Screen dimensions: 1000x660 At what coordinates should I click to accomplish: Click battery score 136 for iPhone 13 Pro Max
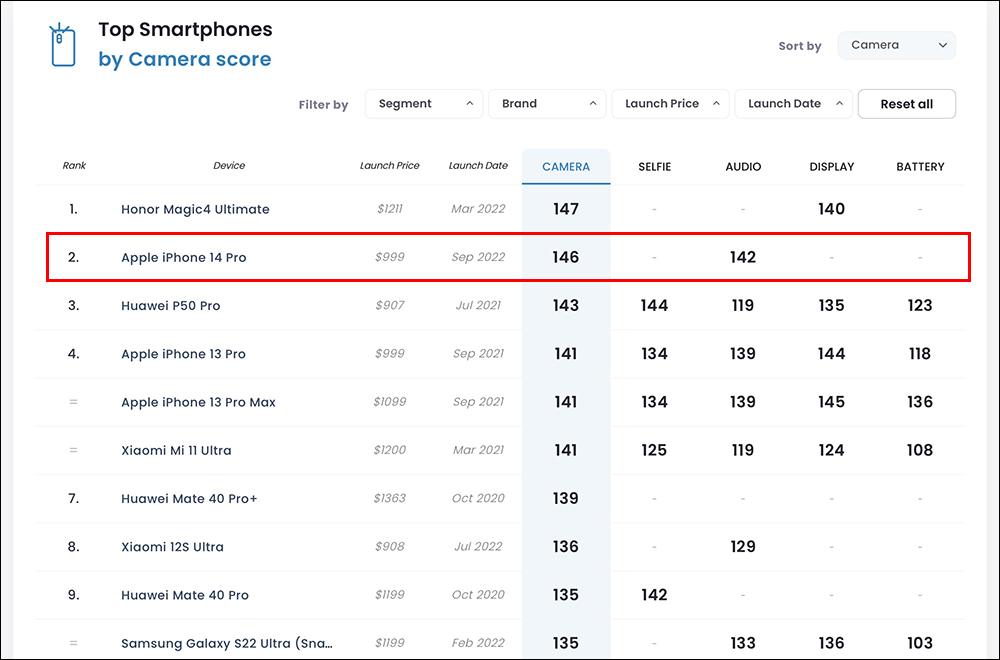click(x=920, y=402)
